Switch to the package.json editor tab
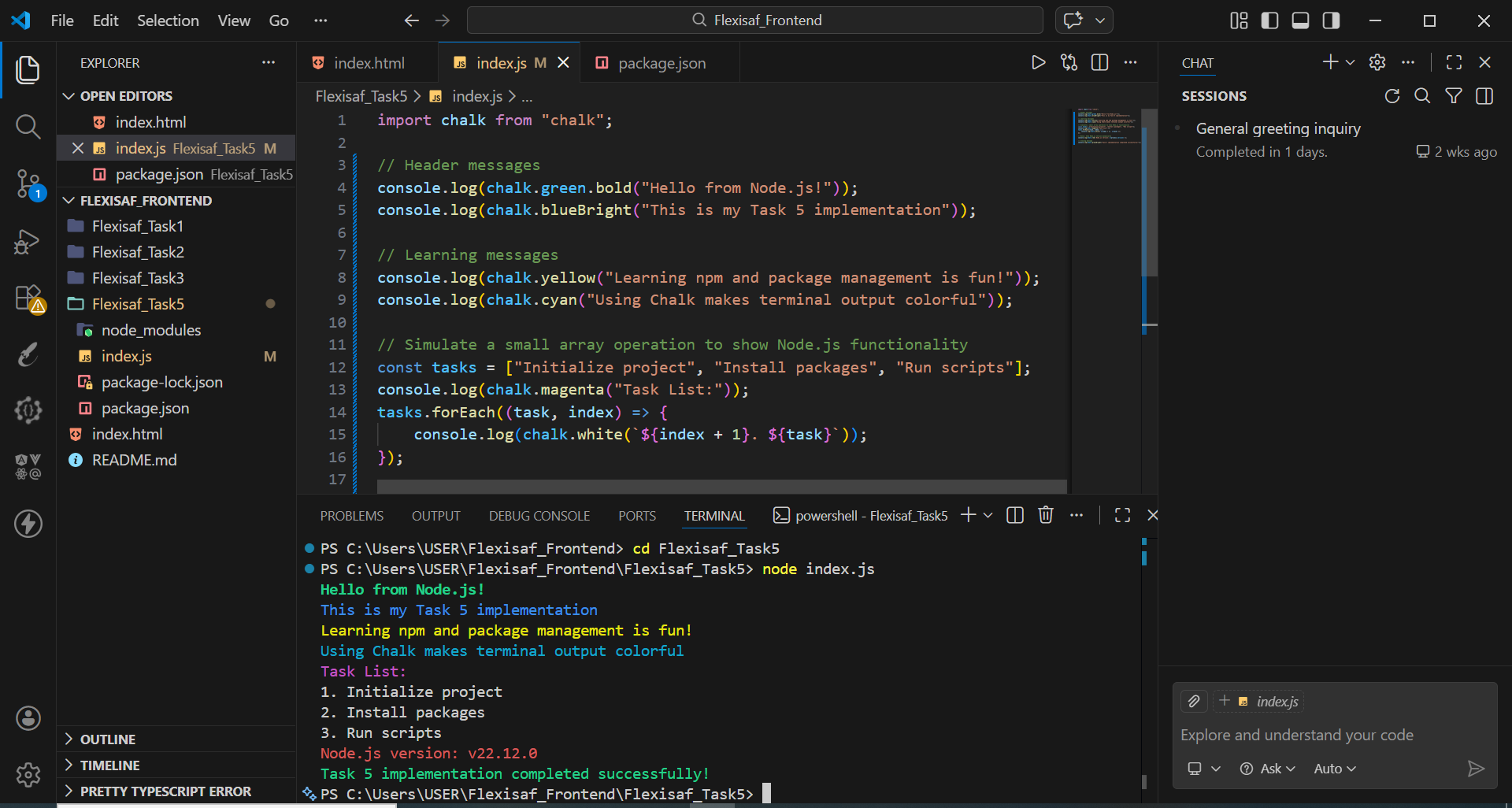Image resolution: width=1512 pixels, height=808 pixels. [x=661, y=63]
